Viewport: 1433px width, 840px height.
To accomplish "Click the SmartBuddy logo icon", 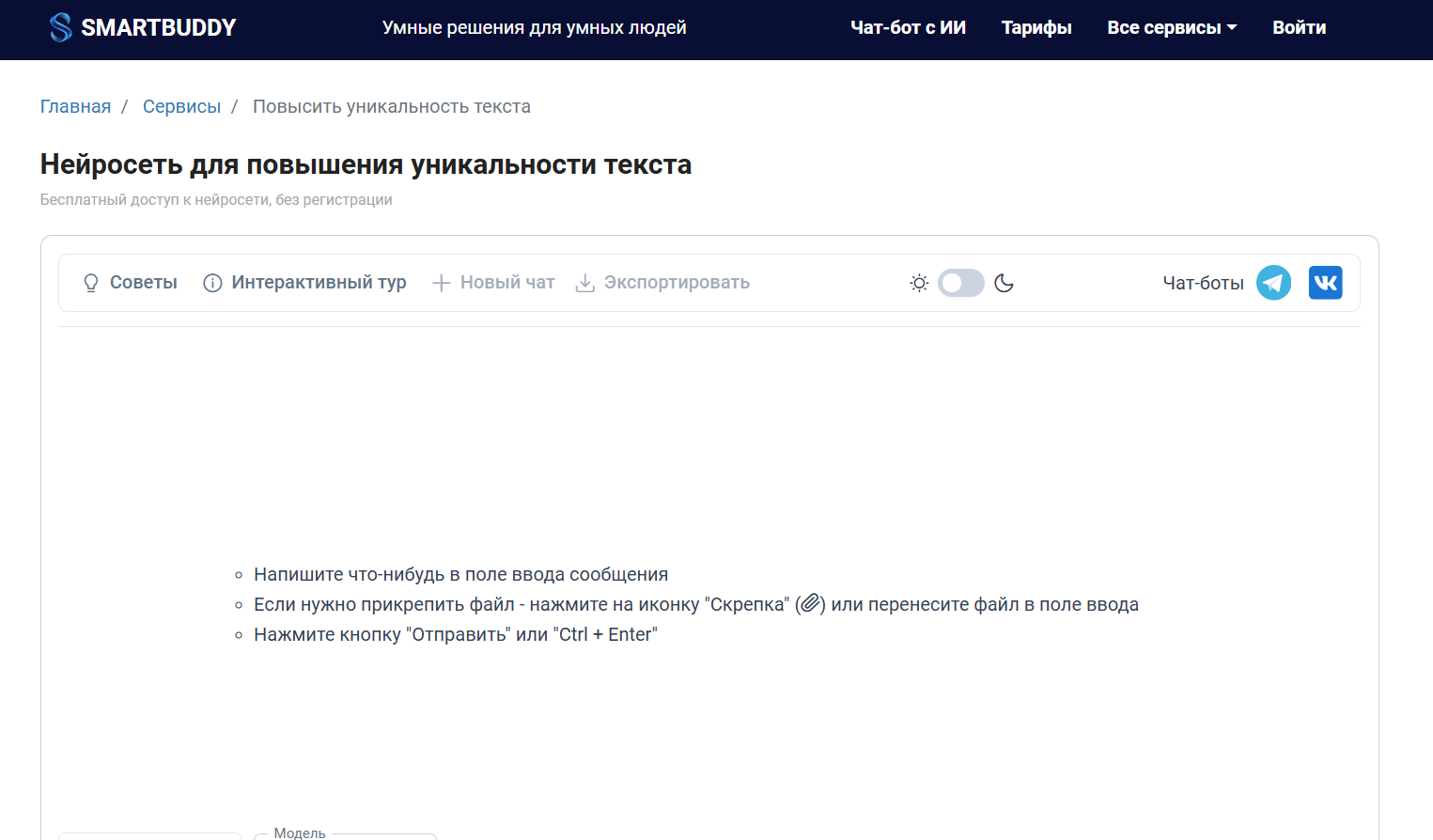I will (x=61, y=28).
